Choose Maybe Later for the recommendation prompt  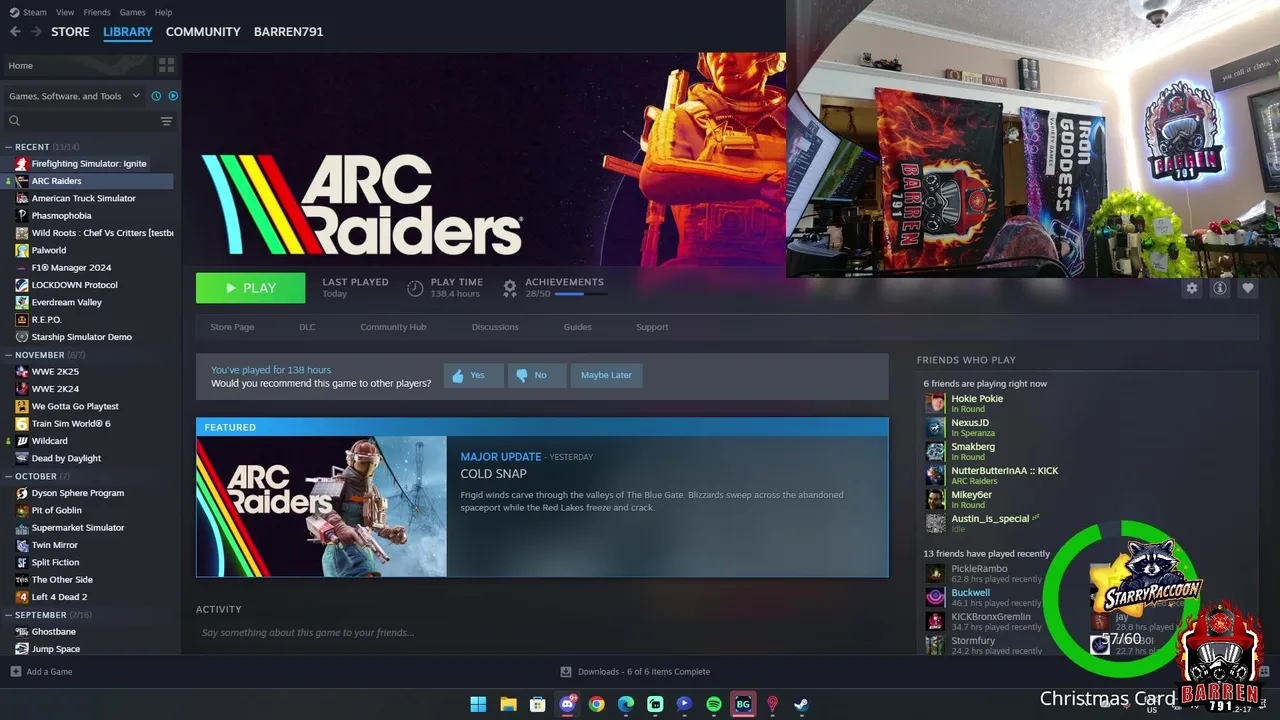(606, 375)
